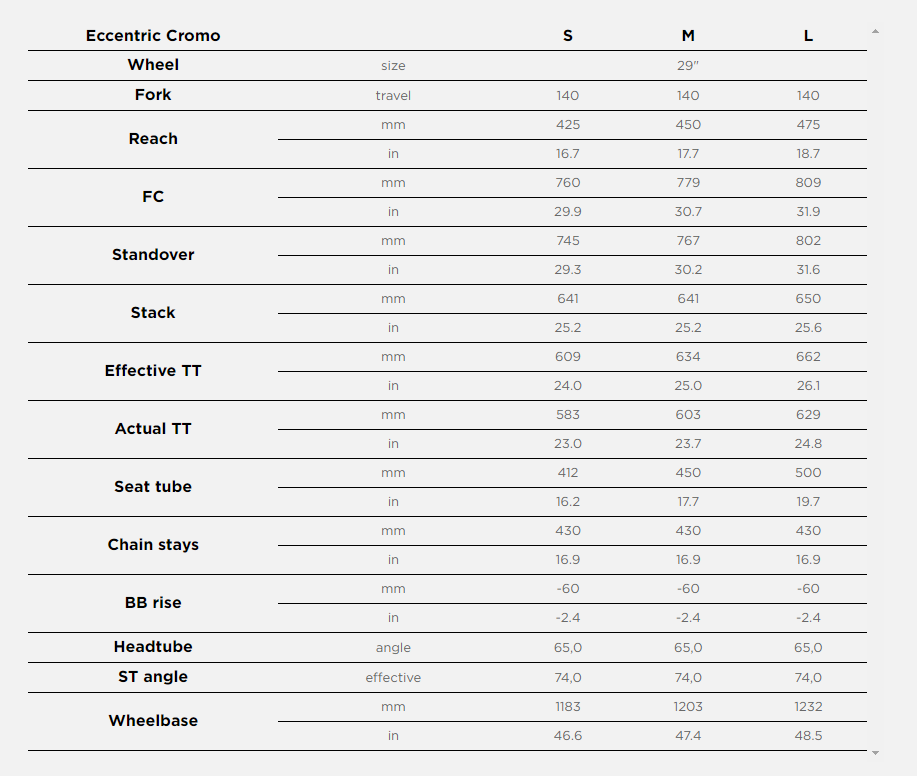Screen dimensions: 917x776
Task: Click the Effective TT row label
Action: coord(153,371)
